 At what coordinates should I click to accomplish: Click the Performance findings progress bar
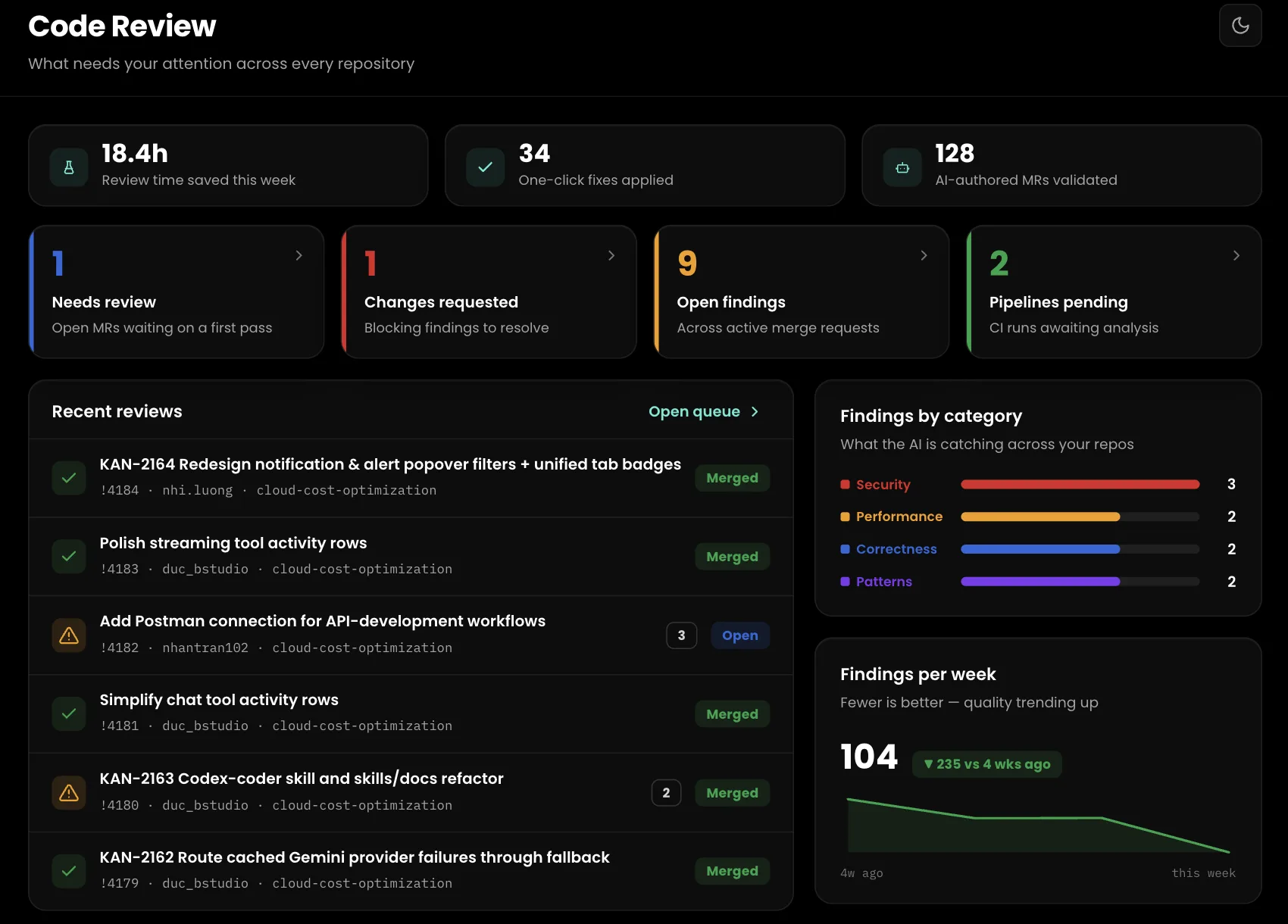[x=1080, y=517]
